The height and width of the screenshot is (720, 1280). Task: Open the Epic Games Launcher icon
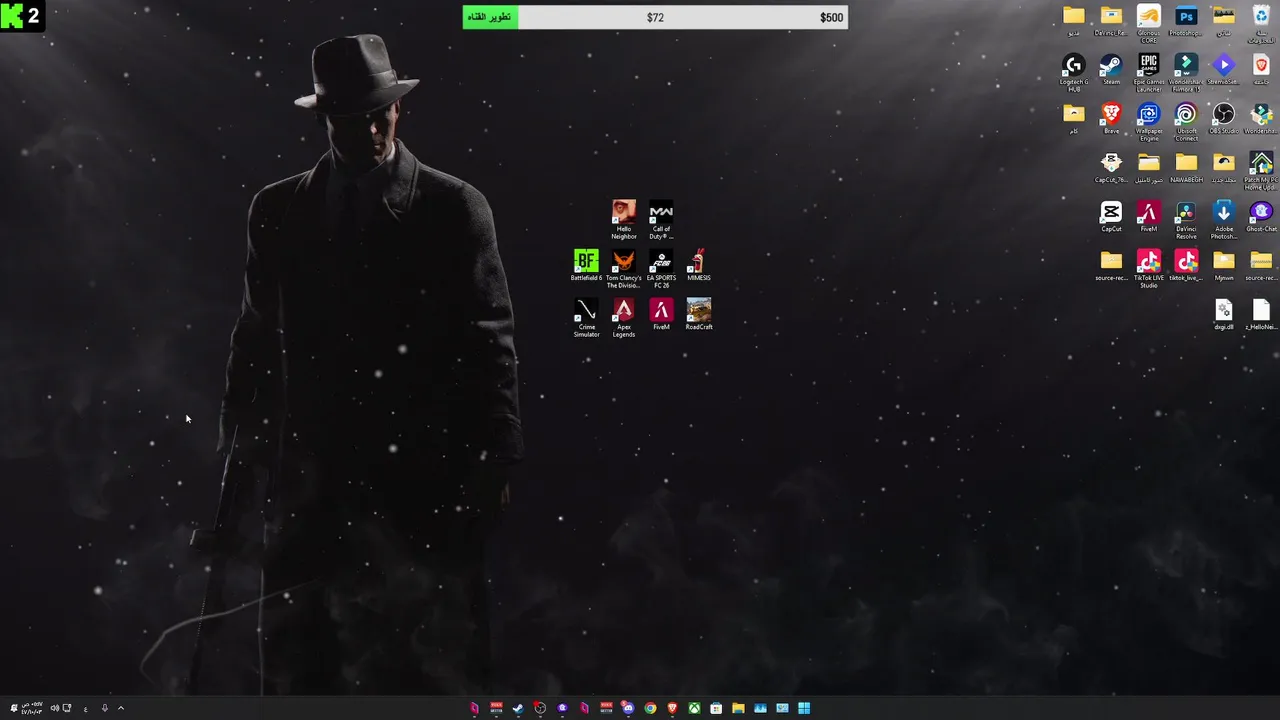click(1149, 72)
